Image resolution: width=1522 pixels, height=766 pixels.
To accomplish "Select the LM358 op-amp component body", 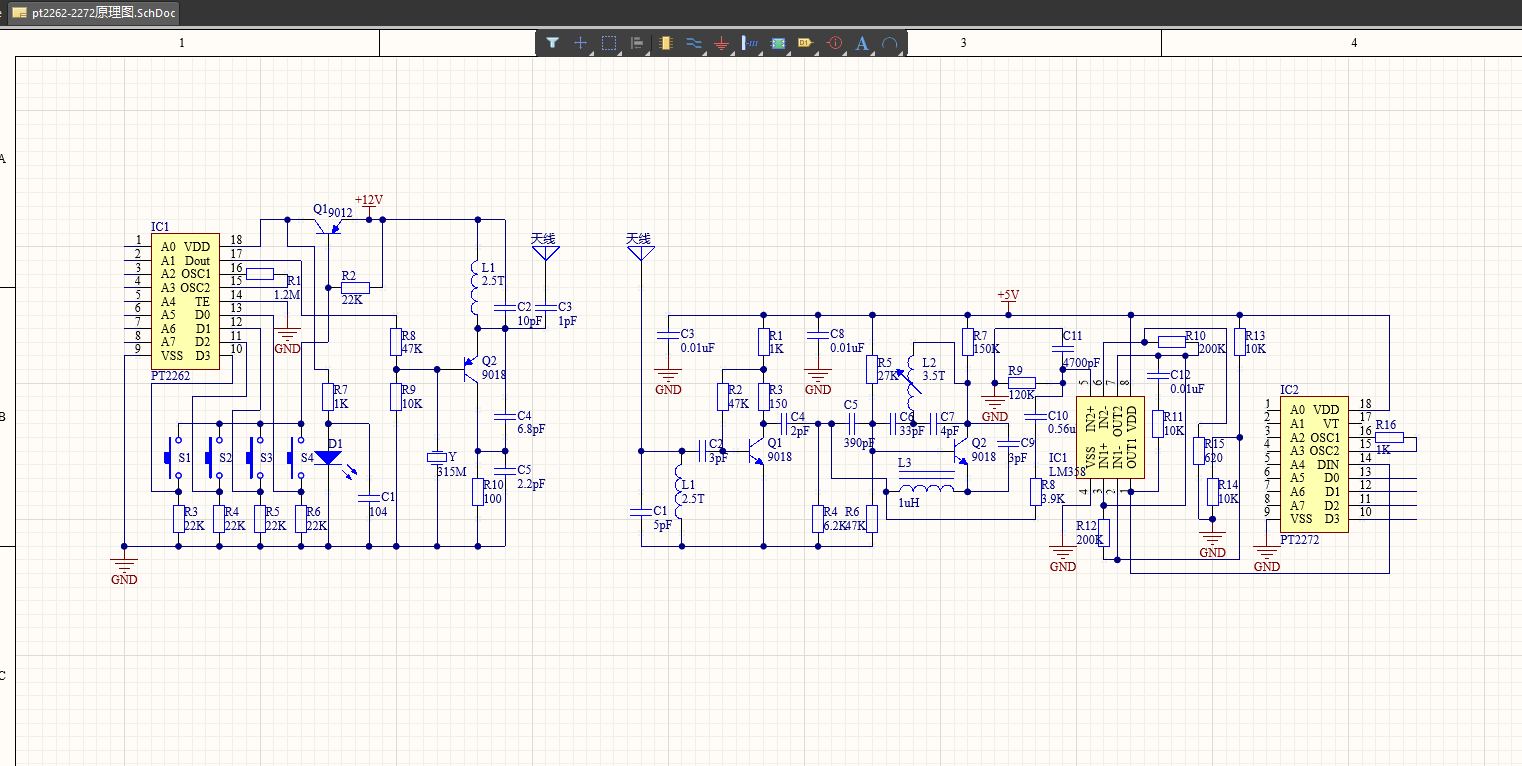I will click(x=1110, y=437).
